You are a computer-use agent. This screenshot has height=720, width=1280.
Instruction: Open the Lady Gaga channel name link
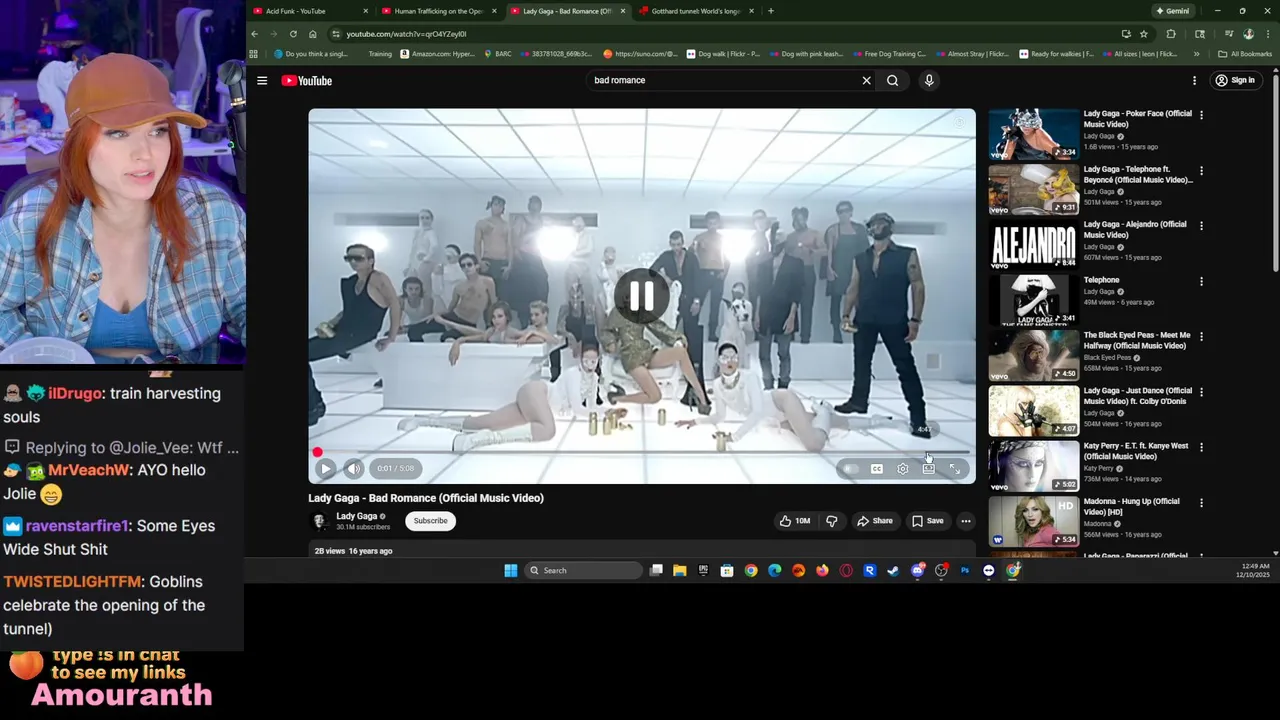tap(357, 516)
